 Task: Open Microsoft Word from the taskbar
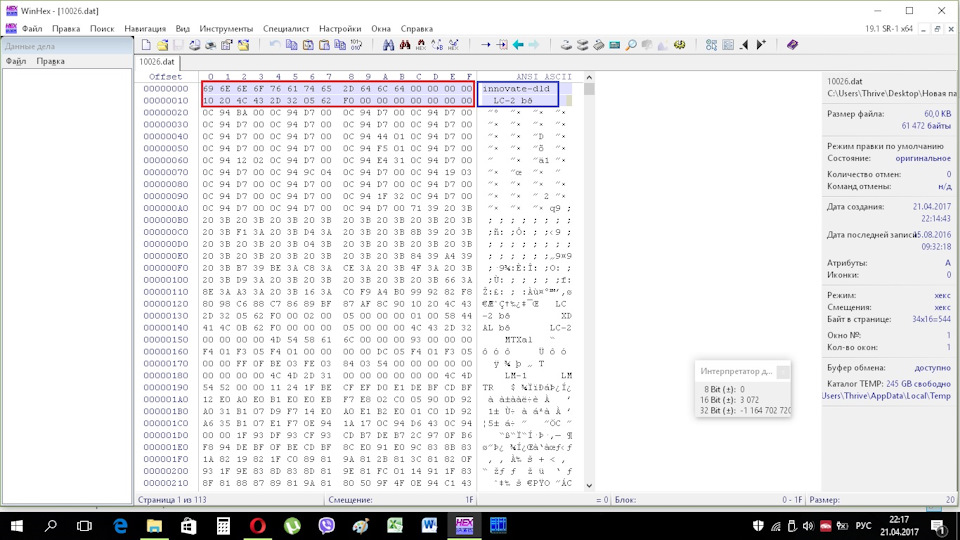pyautogui.click(x=429, y=525)
